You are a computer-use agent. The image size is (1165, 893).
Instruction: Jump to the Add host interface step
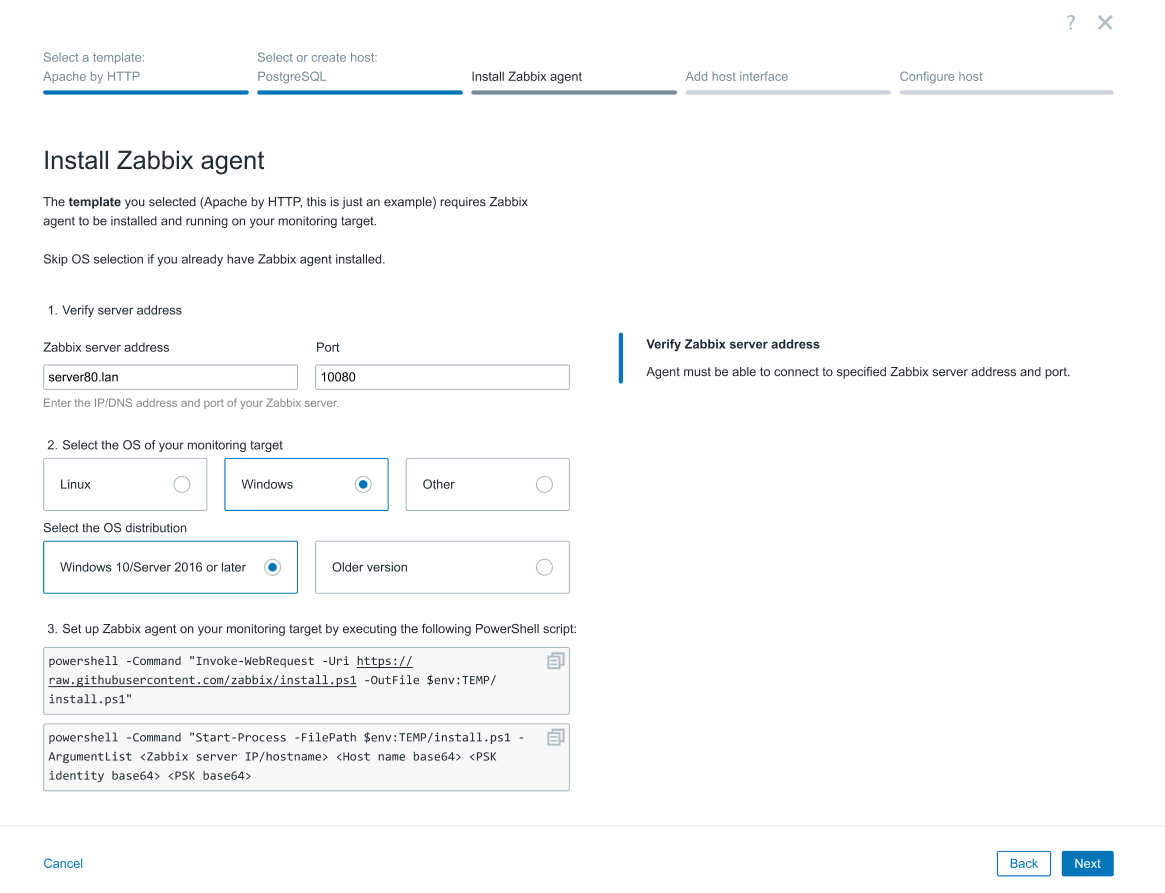pyautogui.click(x=788, y=81)
